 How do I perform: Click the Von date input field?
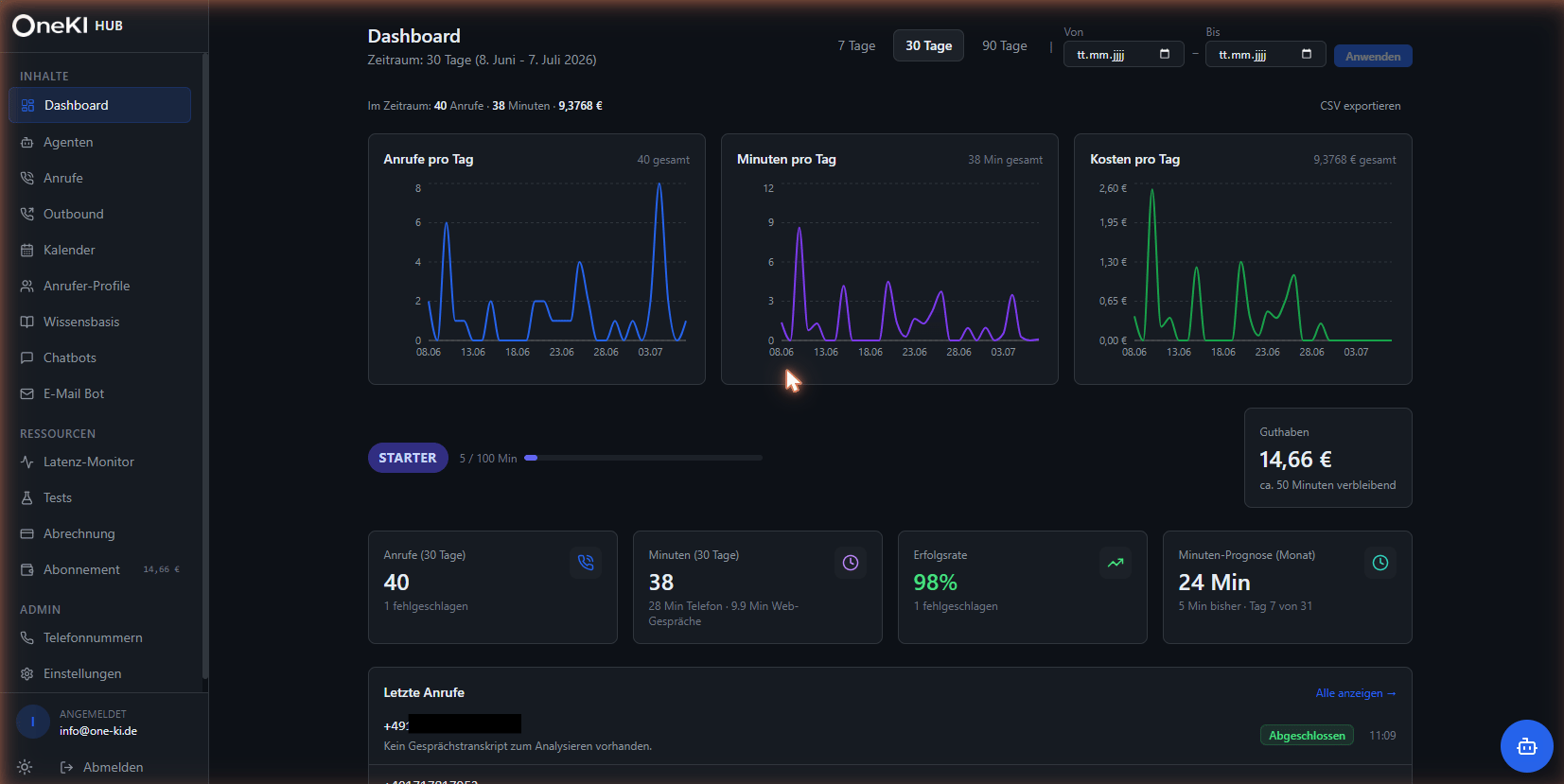1124,55
